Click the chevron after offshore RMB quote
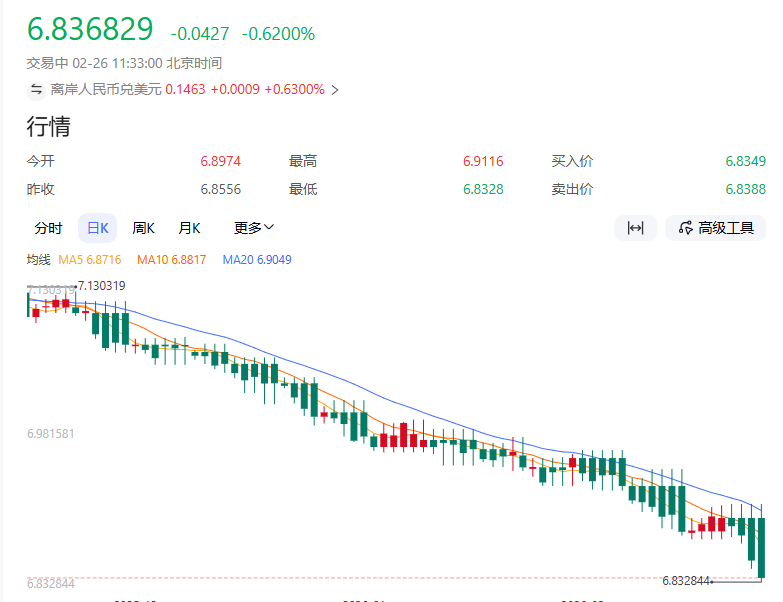This screenshot has height=602, width=783. 335,90
